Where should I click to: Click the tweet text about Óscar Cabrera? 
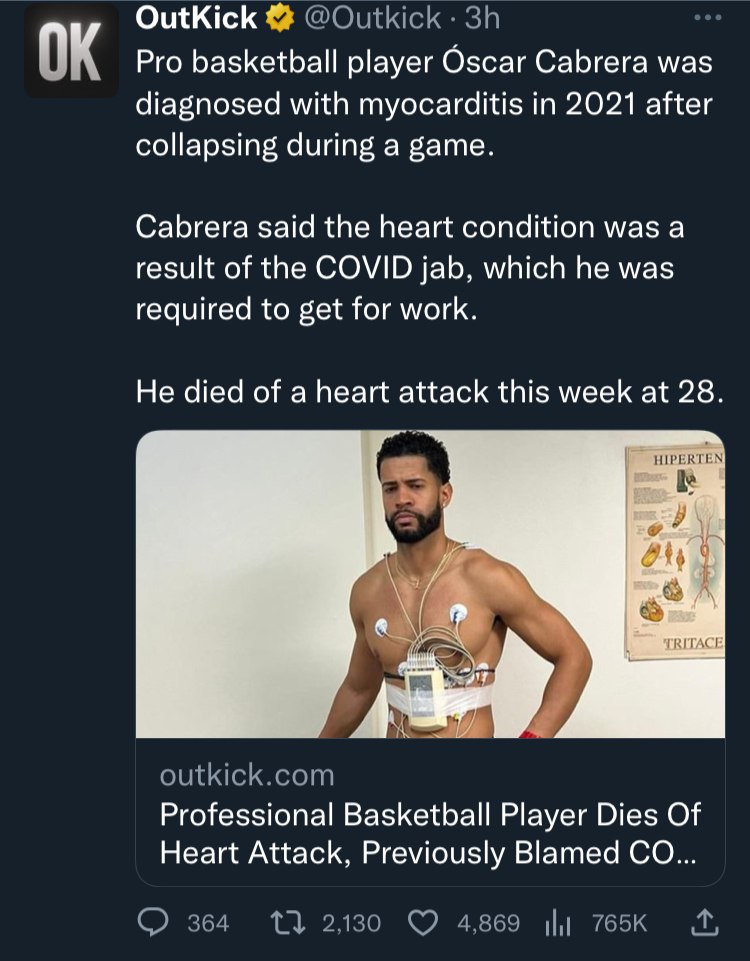coord(429,227)
